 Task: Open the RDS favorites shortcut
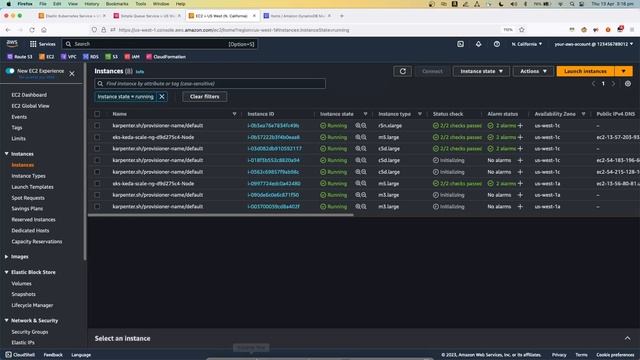coord(91,57)
